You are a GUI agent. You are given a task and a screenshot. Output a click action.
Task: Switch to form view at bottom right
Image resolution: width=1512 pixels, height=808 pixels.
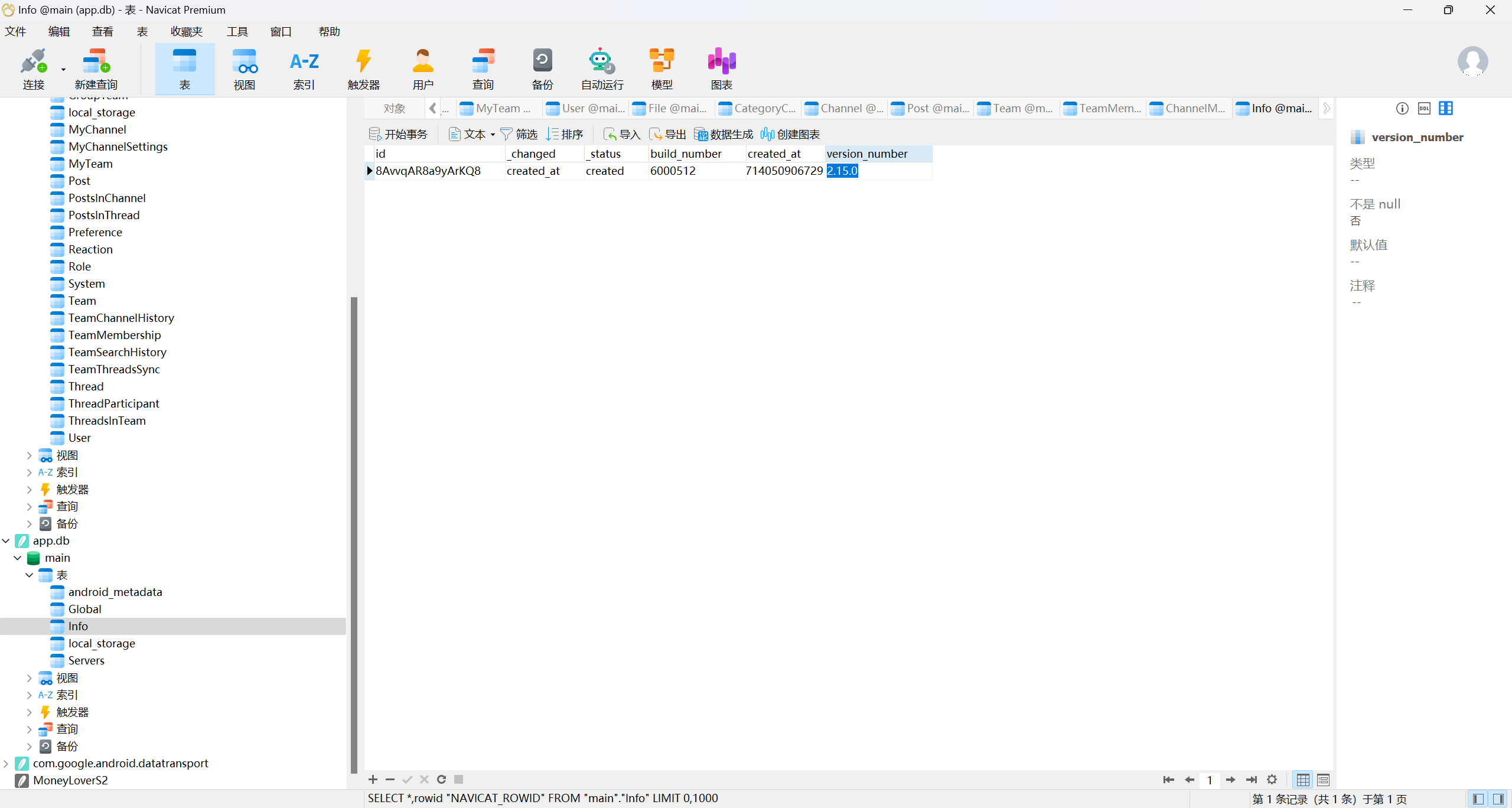click(1323, 780)
